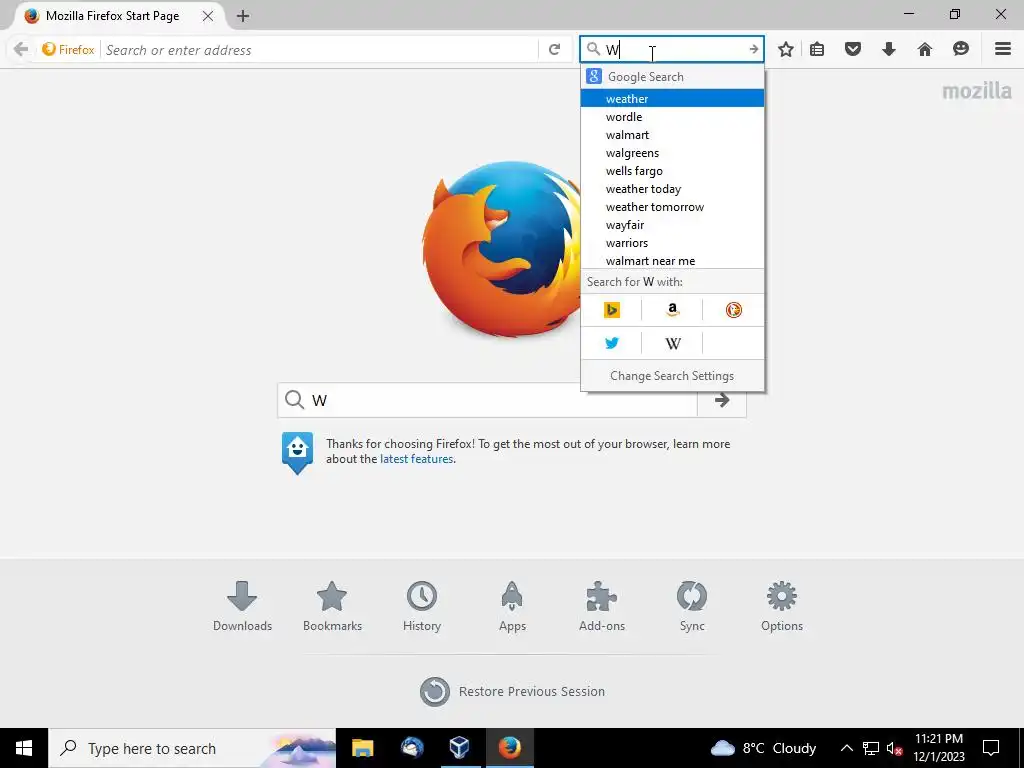
Task: Click the Search or enter address field
Action: [x=319, y=50]
